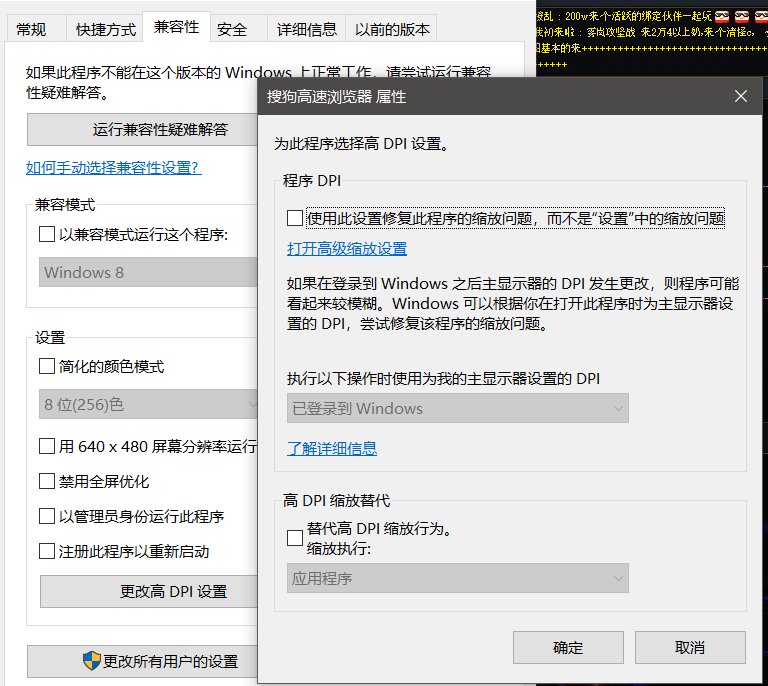Viewport: 768px width, 686px height.
Task: Open the Windows 8 compatibility dropdown
Action: pos(148,272)
